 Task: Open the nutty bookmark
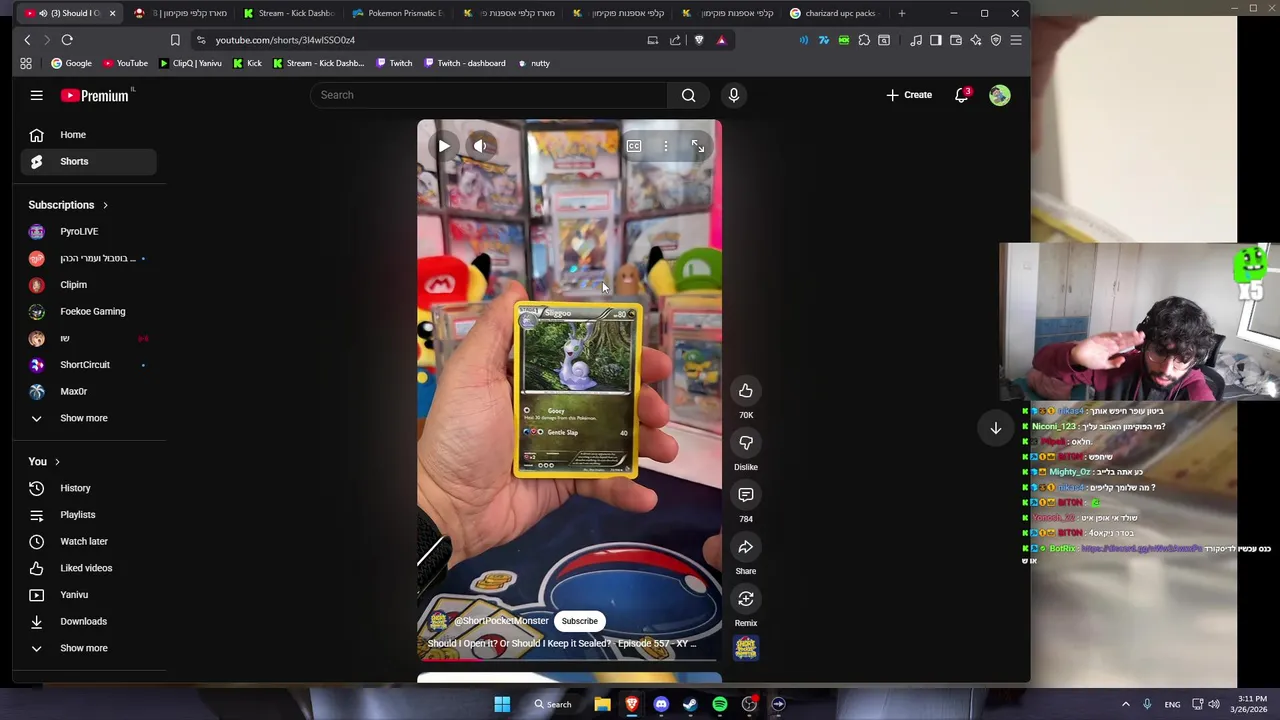click(534, 63)
